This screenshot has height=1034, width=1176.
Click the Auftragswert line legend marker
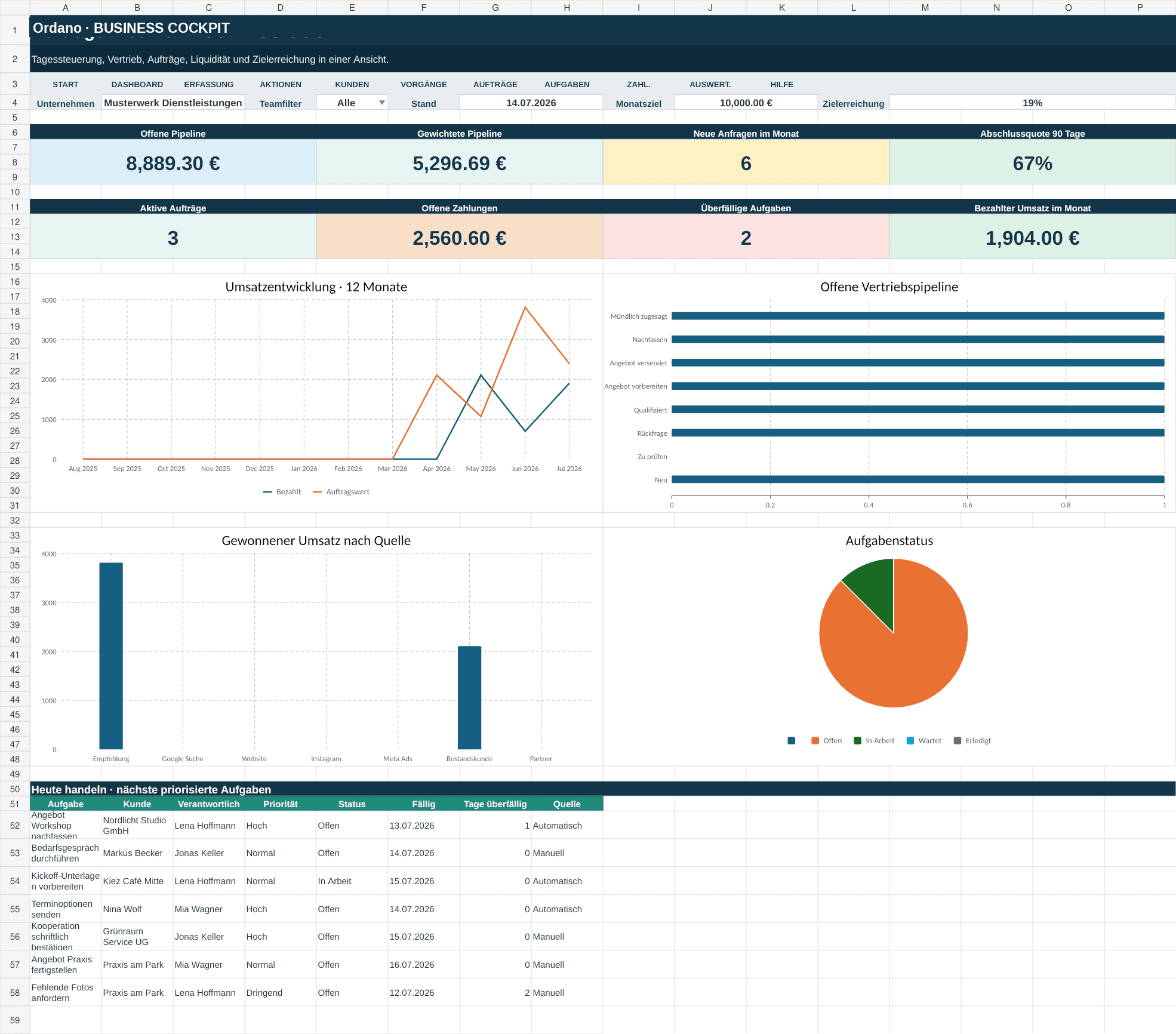pos(318,492)
